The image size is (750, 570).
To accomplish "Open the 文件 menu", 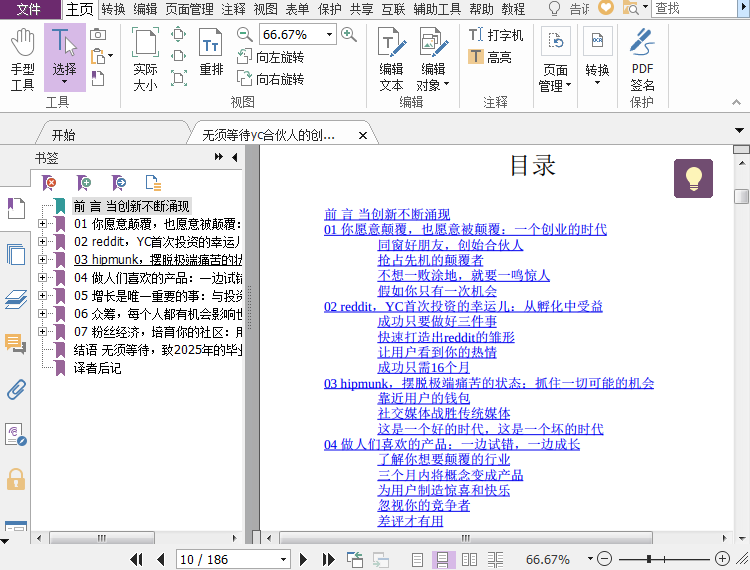I will click(29, 9).
